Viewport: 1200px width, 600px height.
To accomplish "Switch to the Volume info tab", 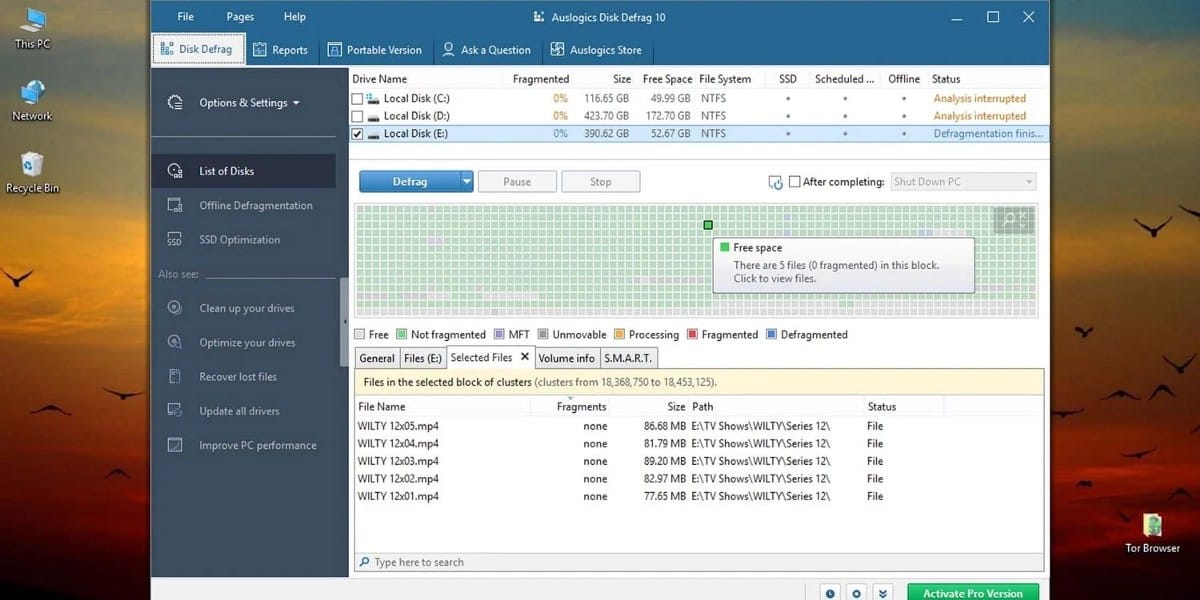I will click(x=566, y=358).
